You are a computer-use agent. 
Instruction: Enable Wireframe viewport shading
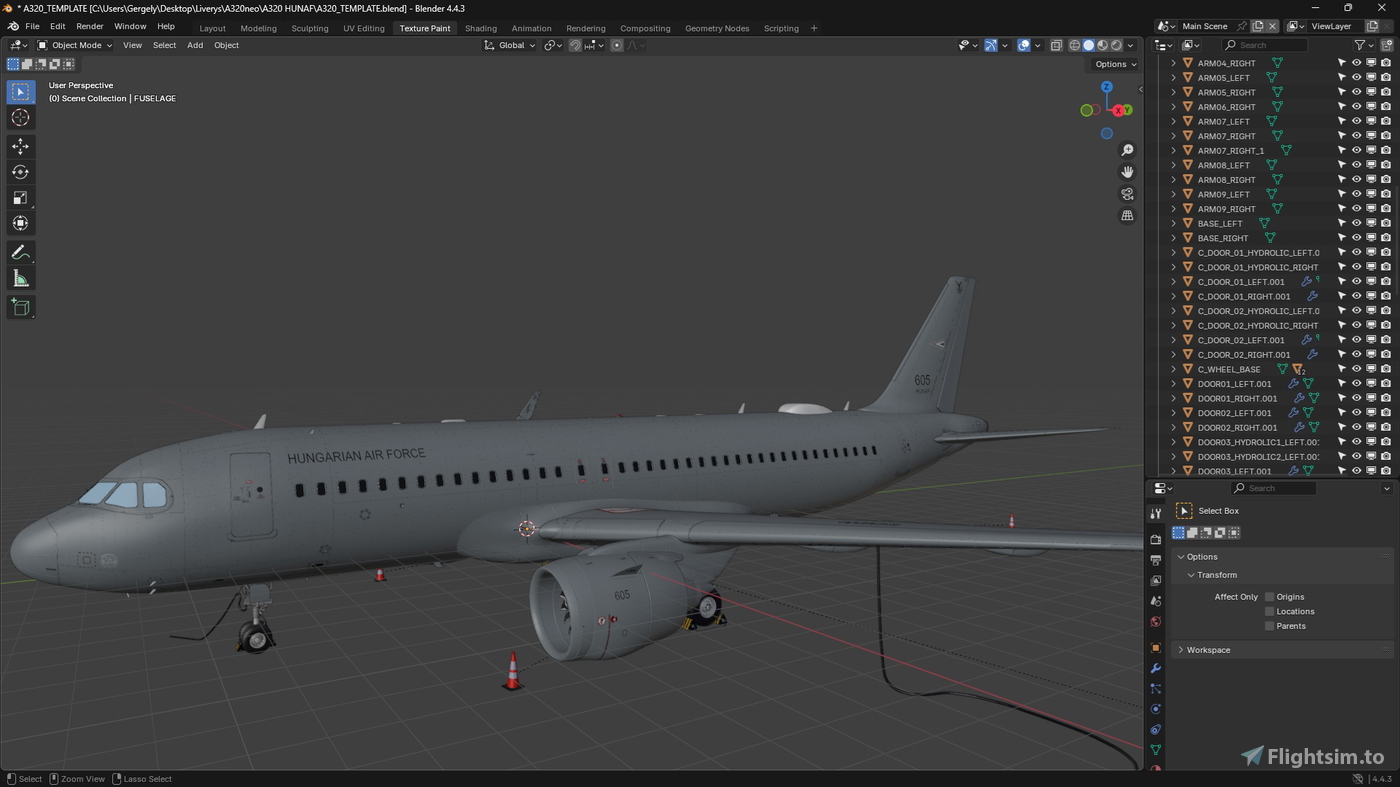pyautogui.click(x=1075, y=45)
